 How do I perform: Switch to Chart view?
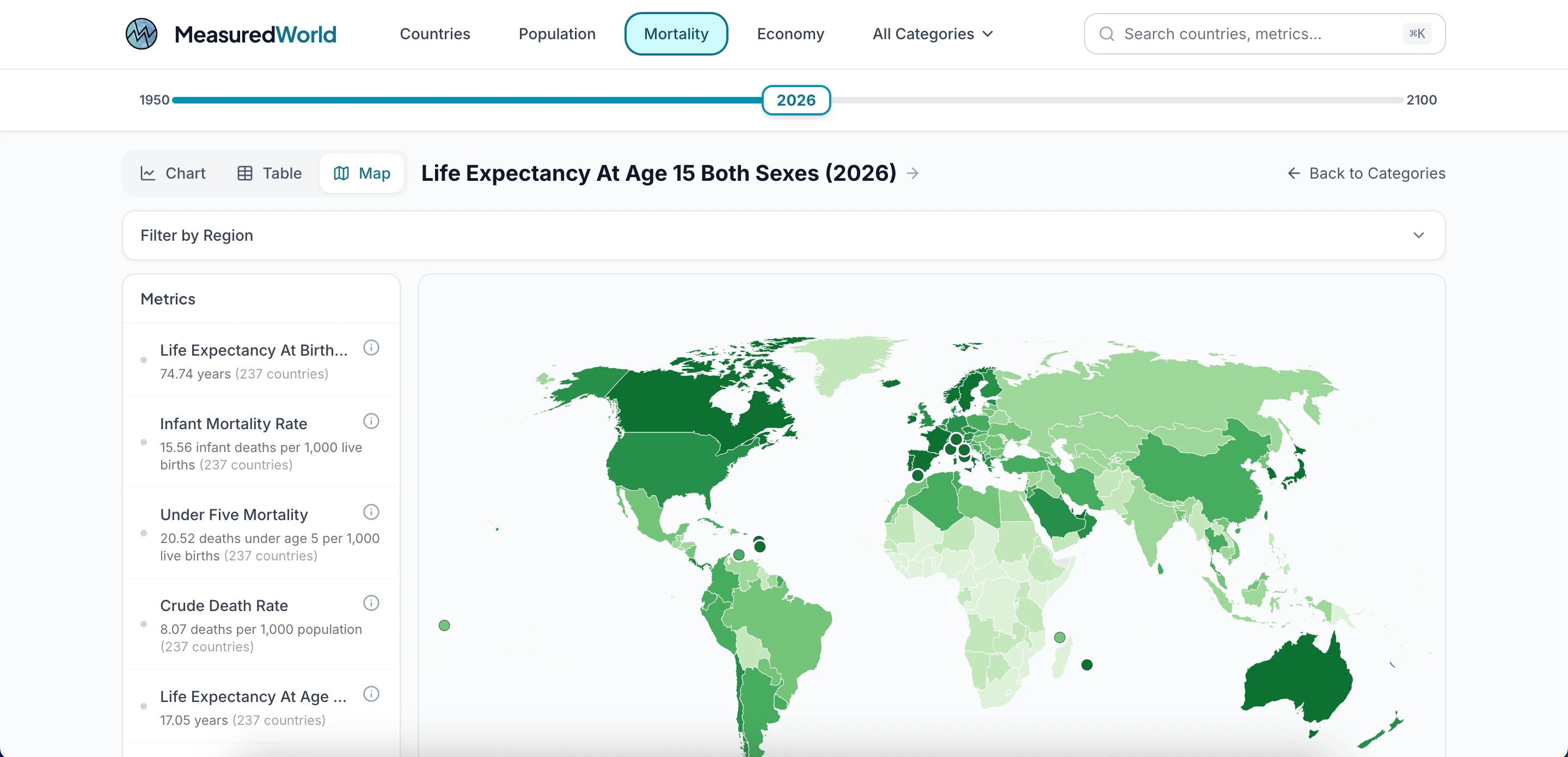point(174,174)
